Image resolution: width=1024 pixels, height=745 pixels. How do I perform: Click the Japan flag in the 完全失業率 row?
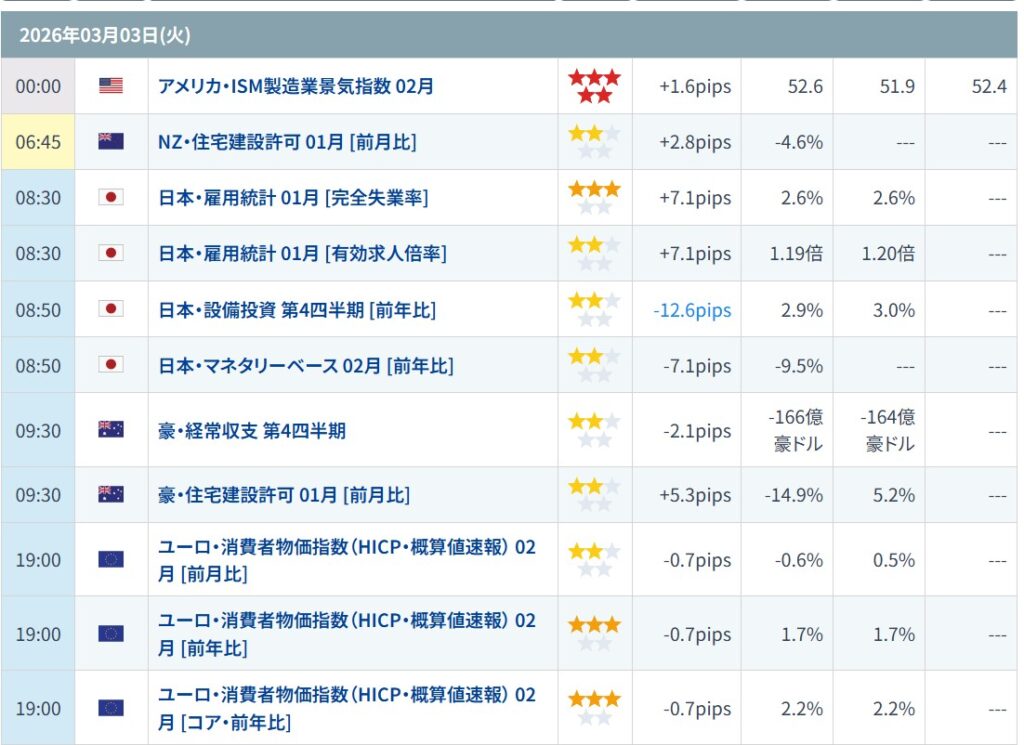coord(111,198)
